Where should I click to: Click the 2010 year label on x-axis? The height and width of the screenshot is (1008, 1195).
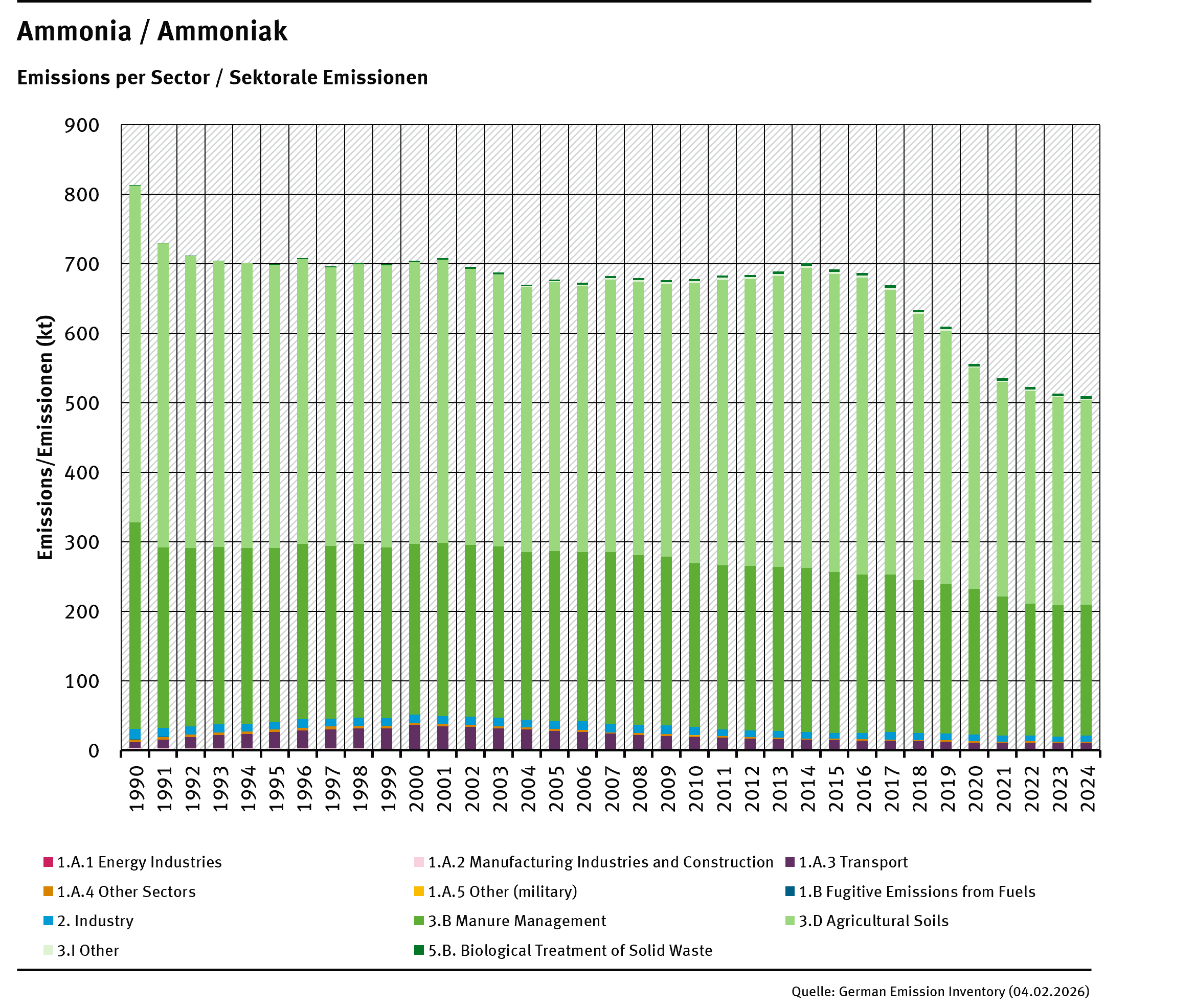pos(695,789)
